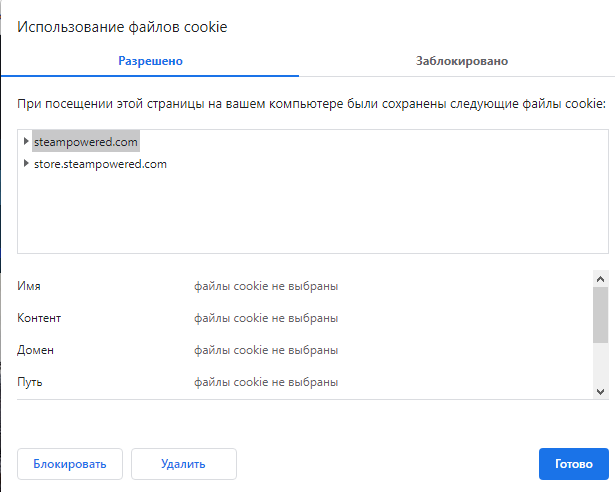Click the Путь field label

(x=30, y=382)
